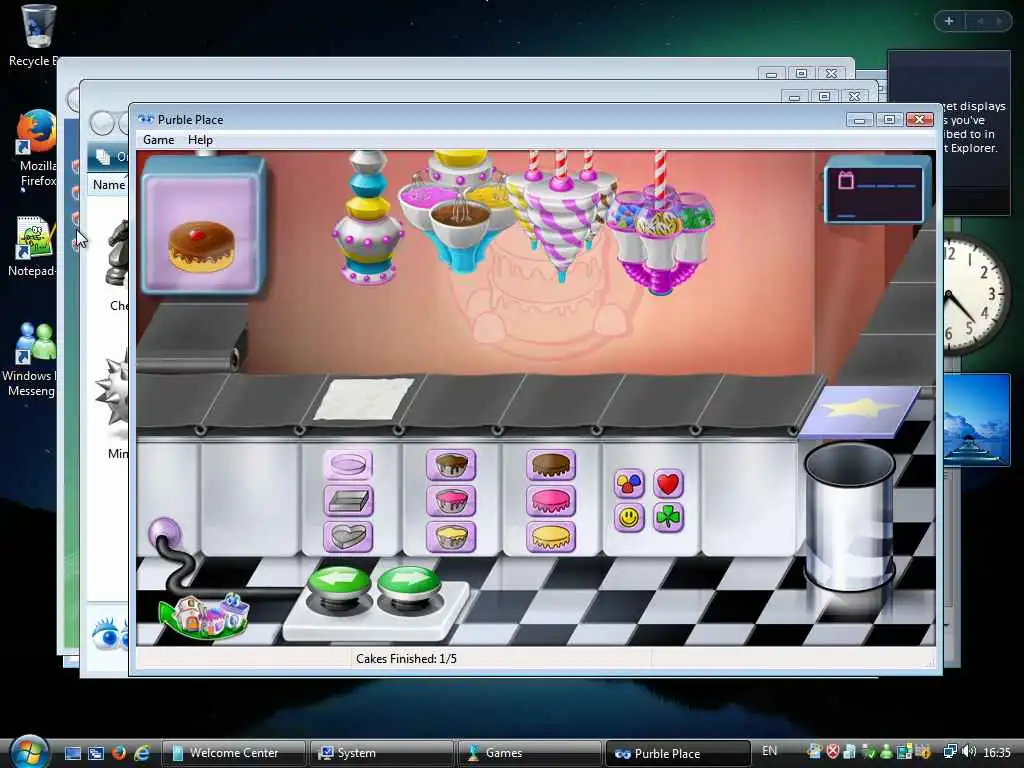1024x768 pixels.
Task: Click the Purble Place title bar icon
Action: point(146,120)
